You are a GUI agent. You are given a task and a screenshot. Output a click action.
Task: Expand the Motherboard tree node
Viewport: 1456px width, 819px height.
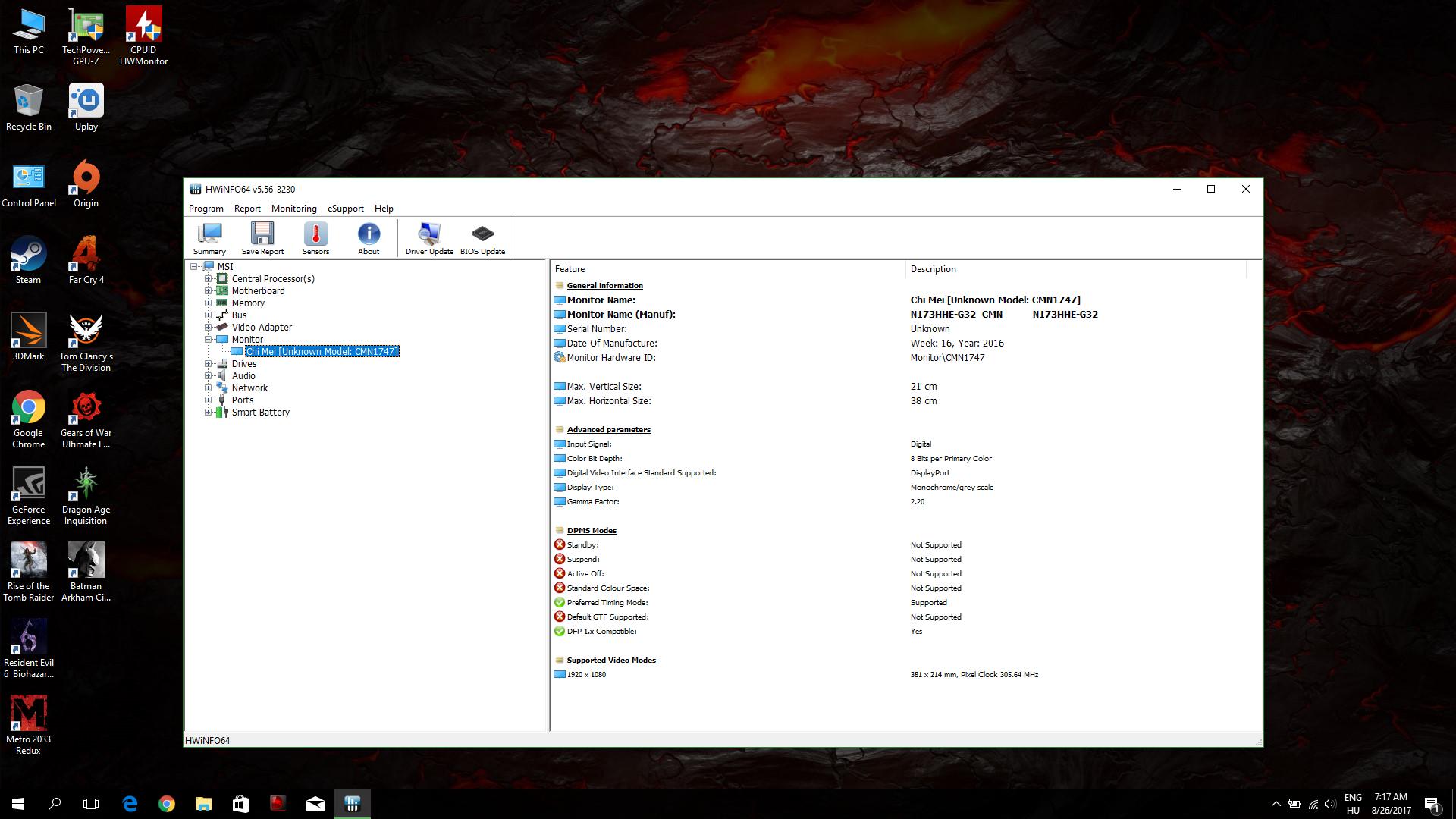coord(208,291)
